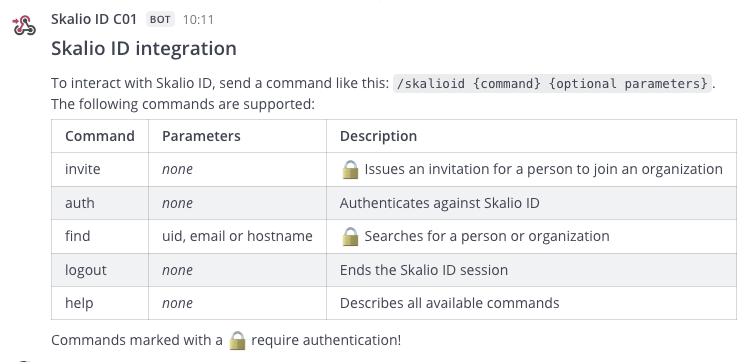Click 'uid, email or hostname' parameter cell

(x=238, y=237)
